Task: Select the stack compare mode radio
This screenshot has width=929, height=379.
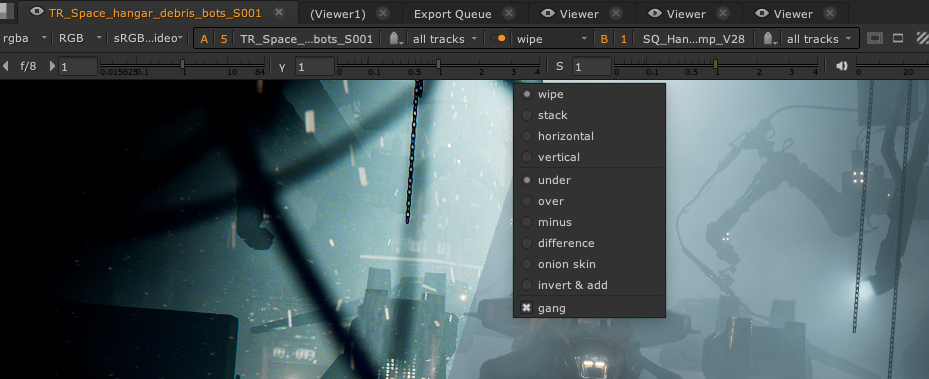Action: [x=527, y=115]
